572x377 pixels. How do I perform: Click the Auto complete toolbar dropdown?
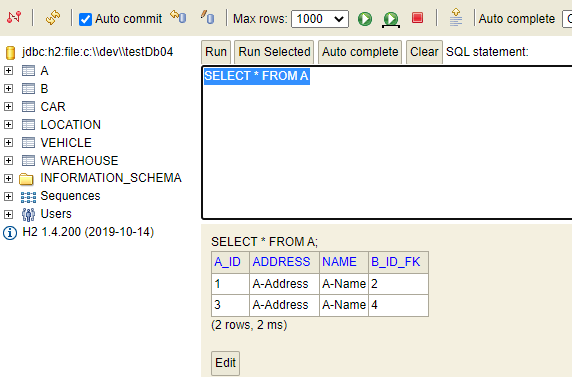(568, 19)
